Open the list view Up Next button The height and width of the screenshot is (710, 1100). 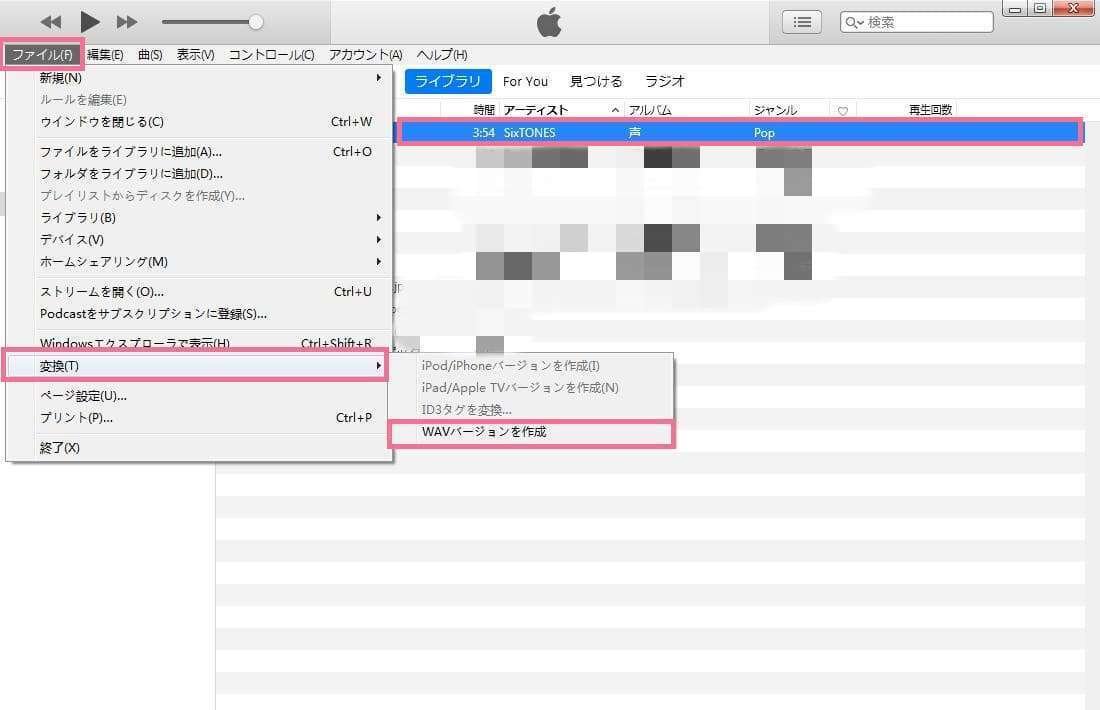(802, 22)
